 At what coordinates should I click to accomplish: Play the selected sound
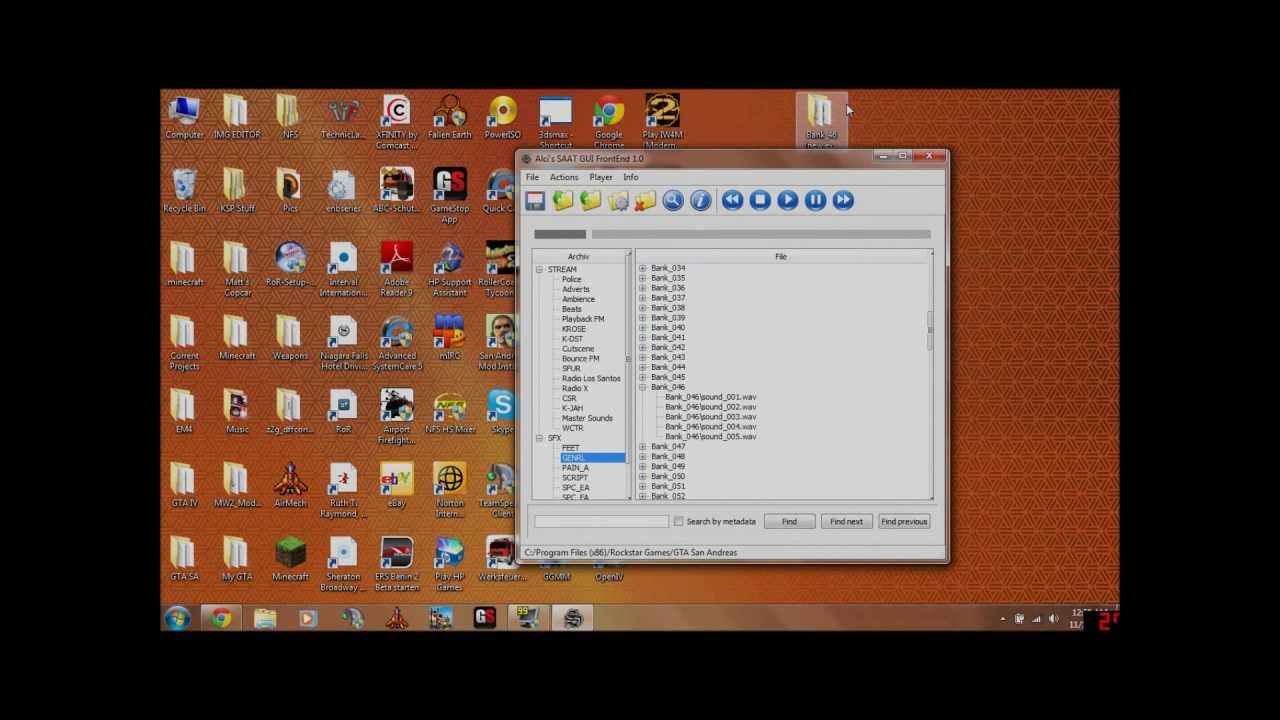(x=788, y=200)
